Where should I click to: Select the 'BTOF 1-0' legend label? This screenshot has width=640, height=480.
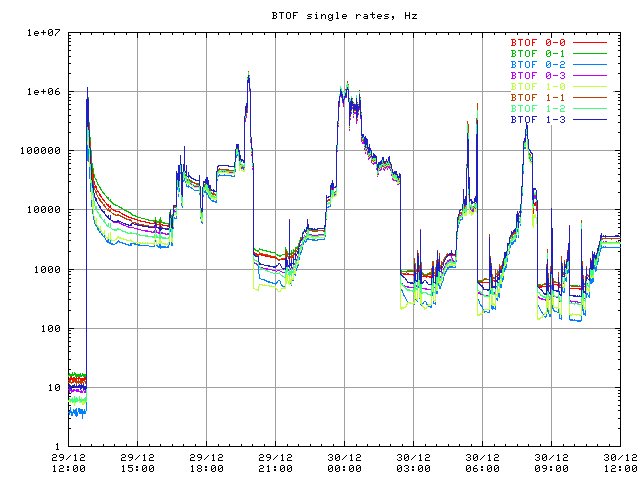(538, 87)
